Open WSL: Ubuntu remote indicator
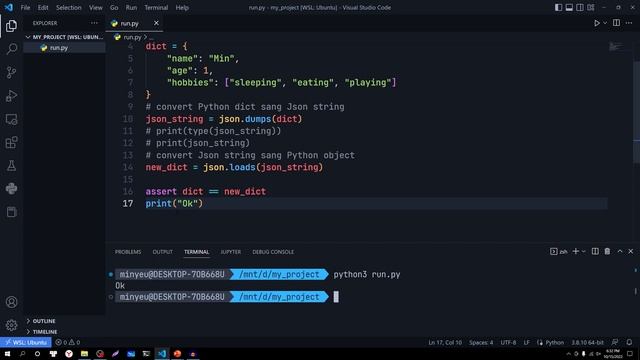The height and width of the screenshot is (360, 640). pos(26,342)
